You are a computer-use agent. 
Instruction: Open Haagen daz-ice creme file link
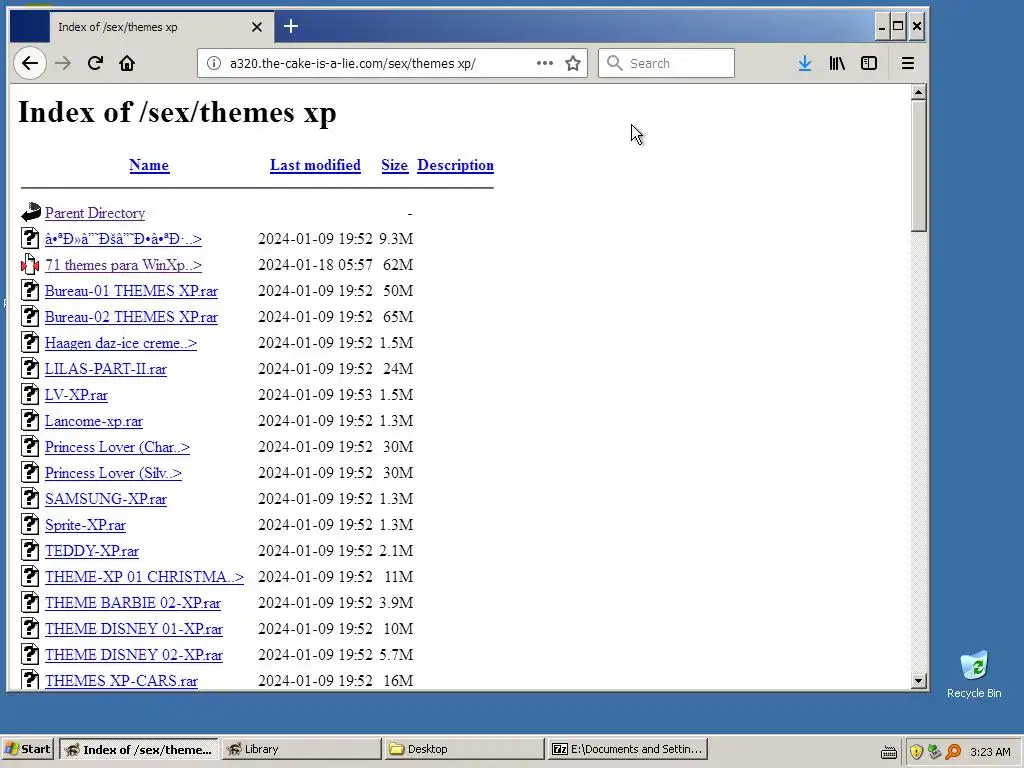coord(121,343)
